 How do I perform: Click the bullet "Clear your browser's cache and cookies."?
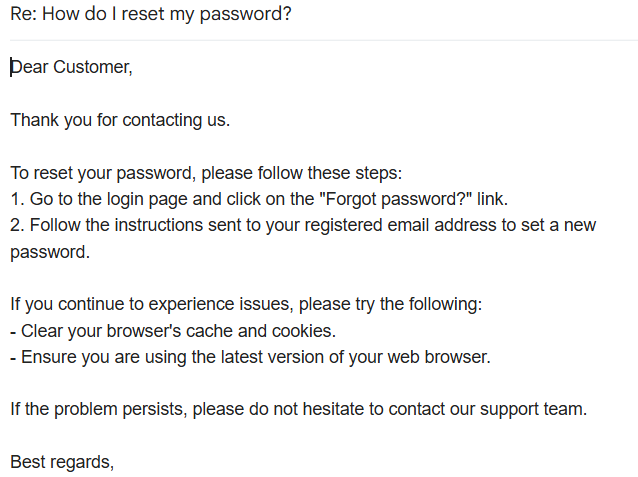(x=173, y=331)
